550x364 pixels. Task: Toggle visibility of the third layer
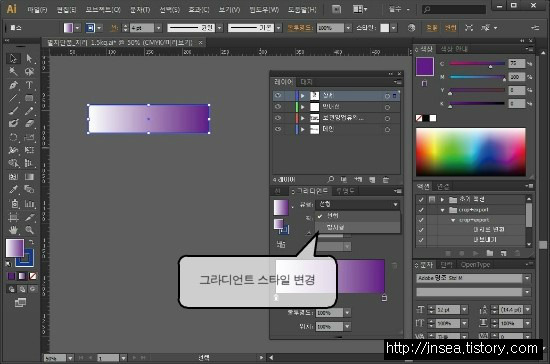click(278, 118)
